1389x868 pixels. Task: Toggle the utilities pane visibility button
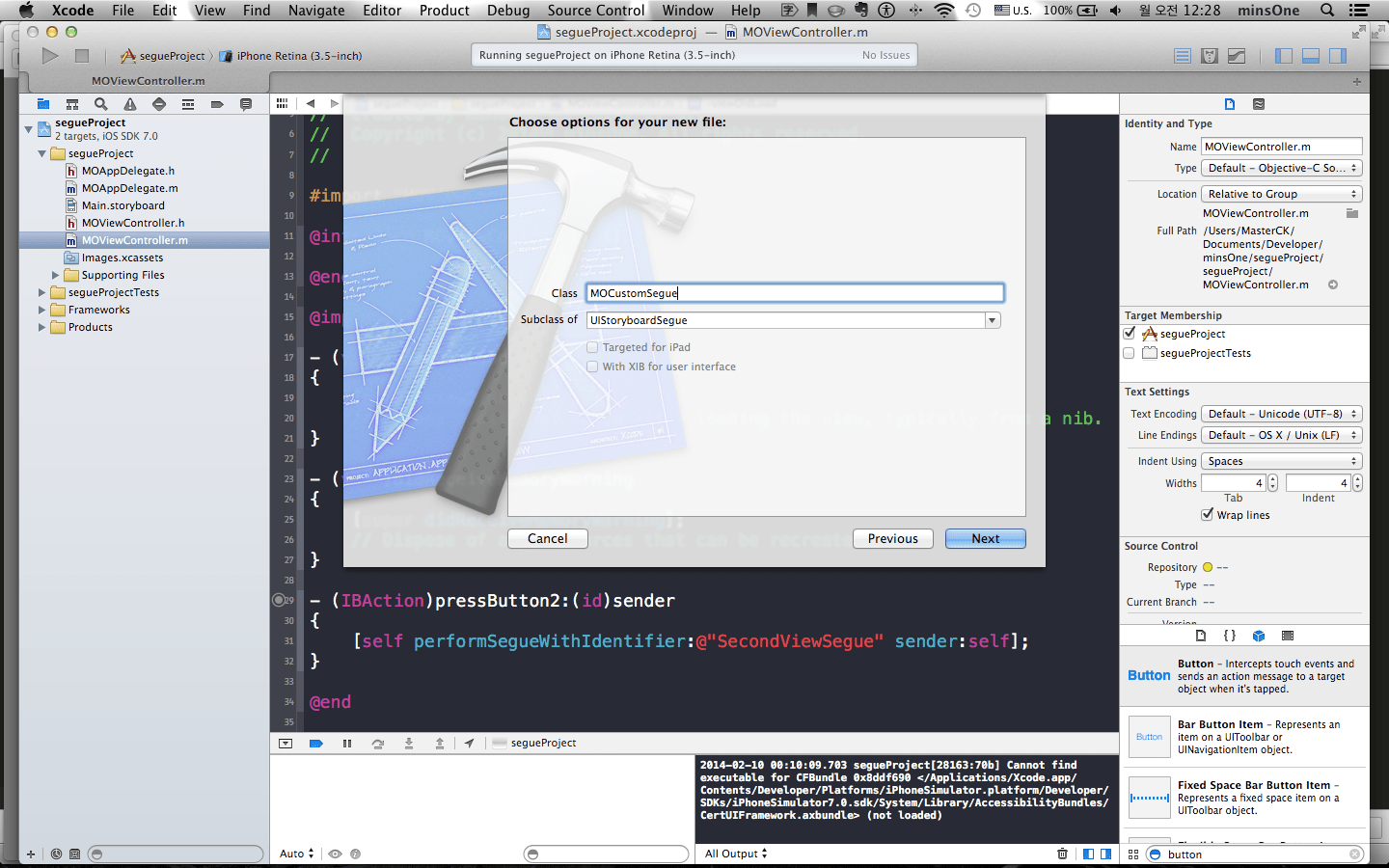click(1338, 56)
